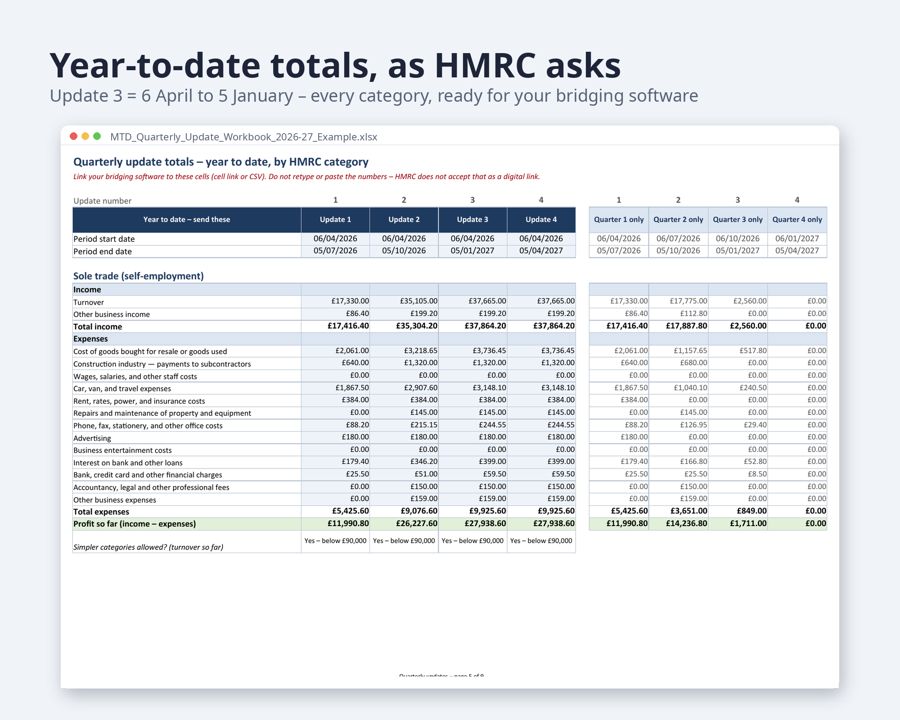Select the 'Period end date' row label

click(102, 251)
